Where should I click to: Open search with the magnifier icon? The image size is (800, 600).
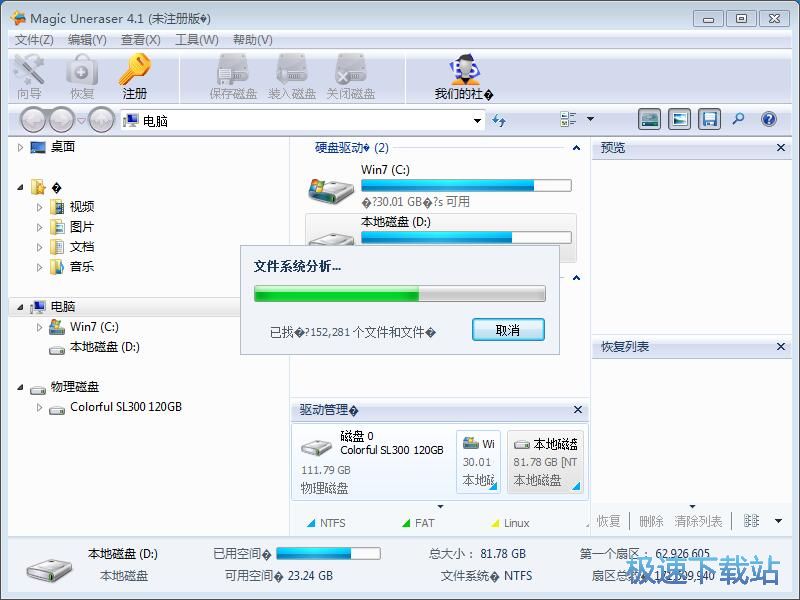[x=738, y=119]
